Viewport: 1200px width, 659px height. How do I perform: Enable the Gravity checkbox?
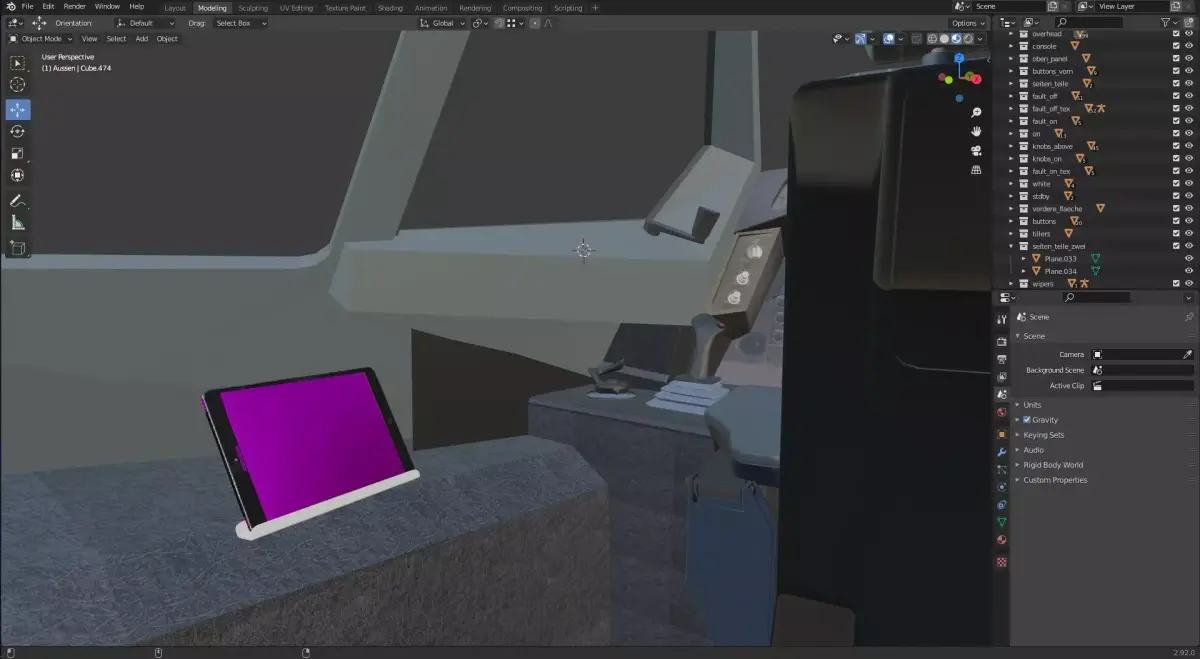(1027, 420)
